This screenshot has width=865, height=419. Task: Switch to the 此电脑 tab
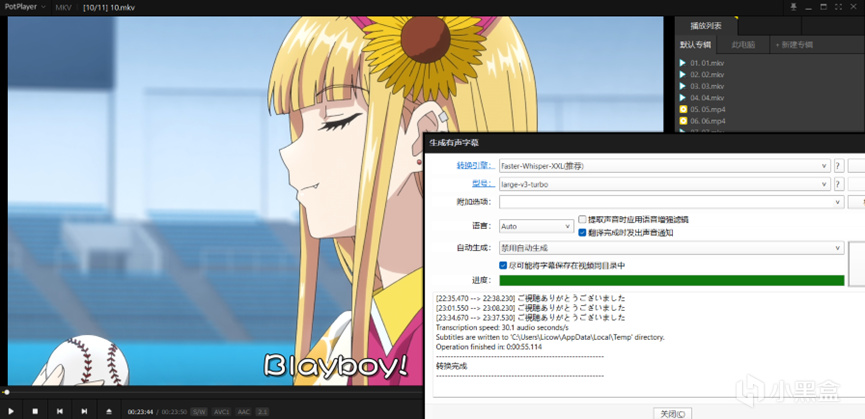point(743,45)
